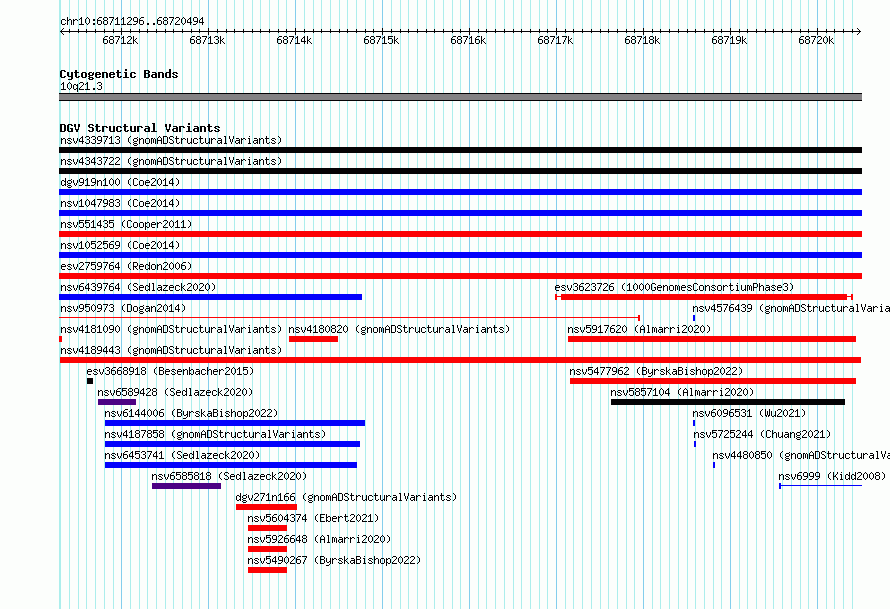This screenshot has height=609, width=890.
Task: Select the black nsv4343722 variant bar
Action: coord(460,171)
